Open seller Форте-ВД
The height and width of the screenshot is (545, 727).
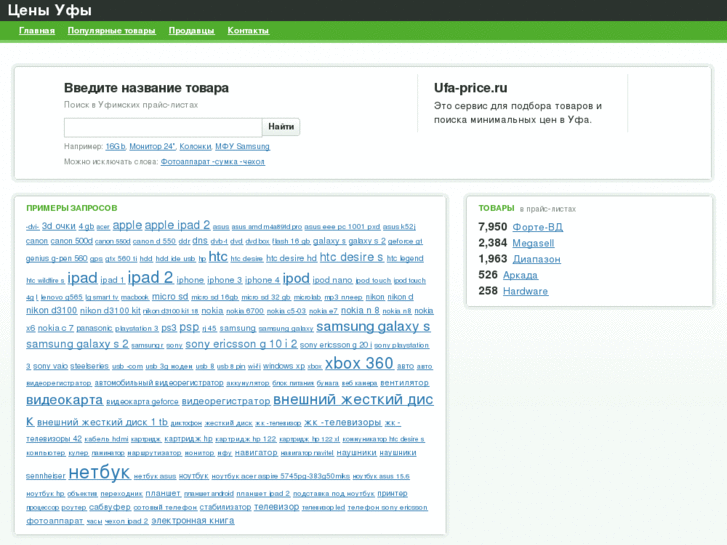tap(537, 227)
